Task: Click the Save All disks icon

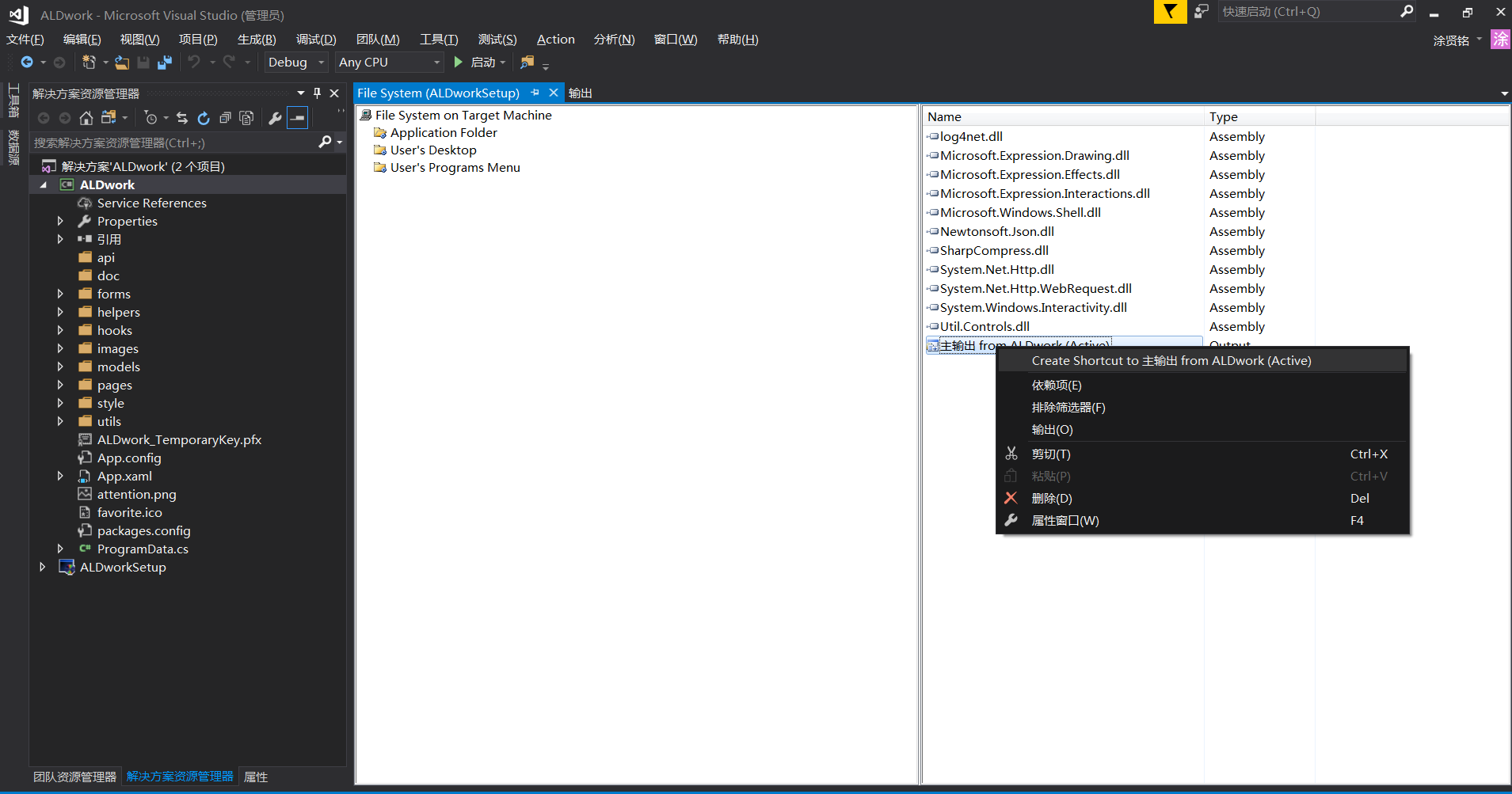Action: point(165,62)
